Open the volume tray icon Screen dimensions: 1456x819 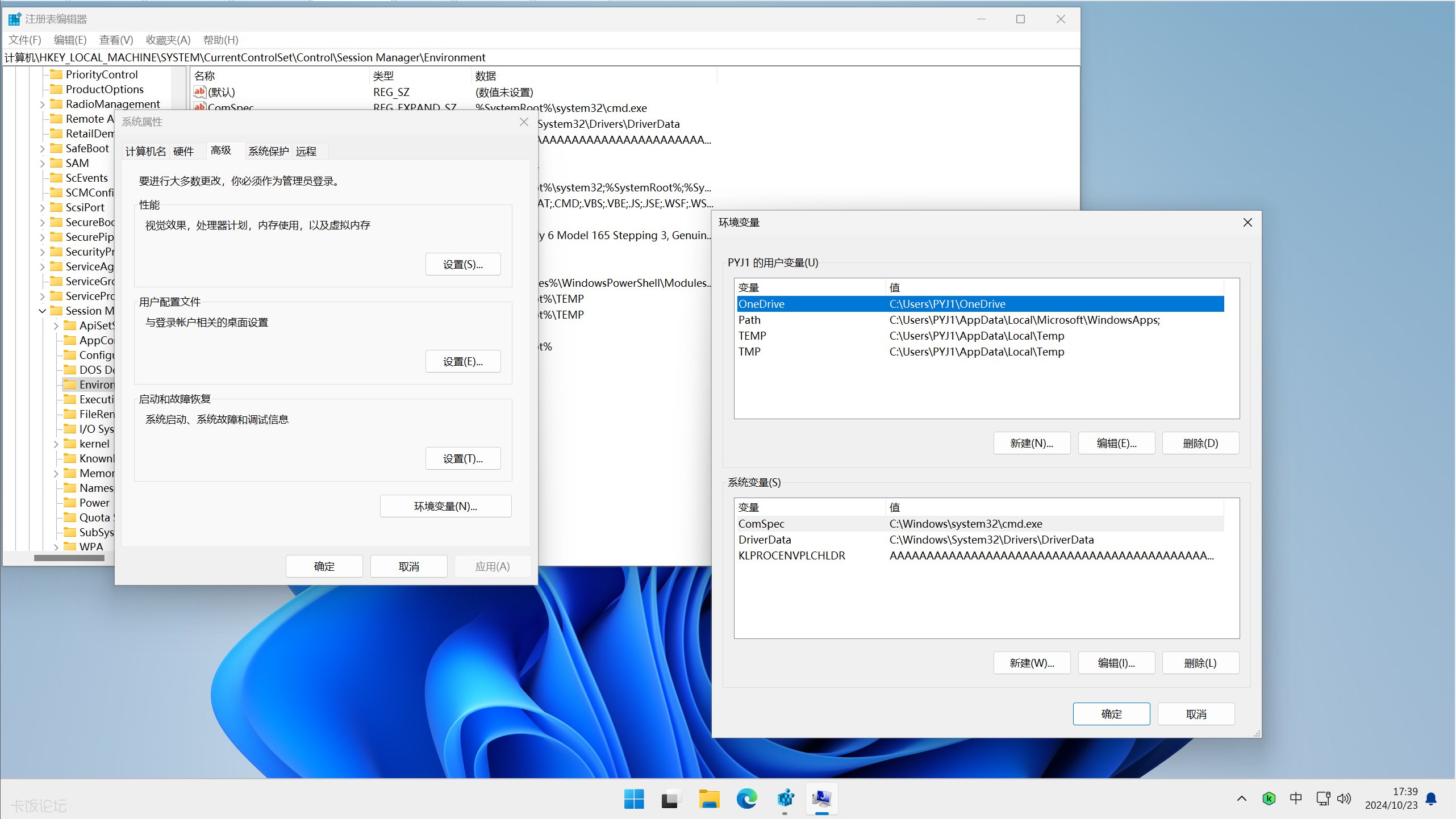(1344, 799)
